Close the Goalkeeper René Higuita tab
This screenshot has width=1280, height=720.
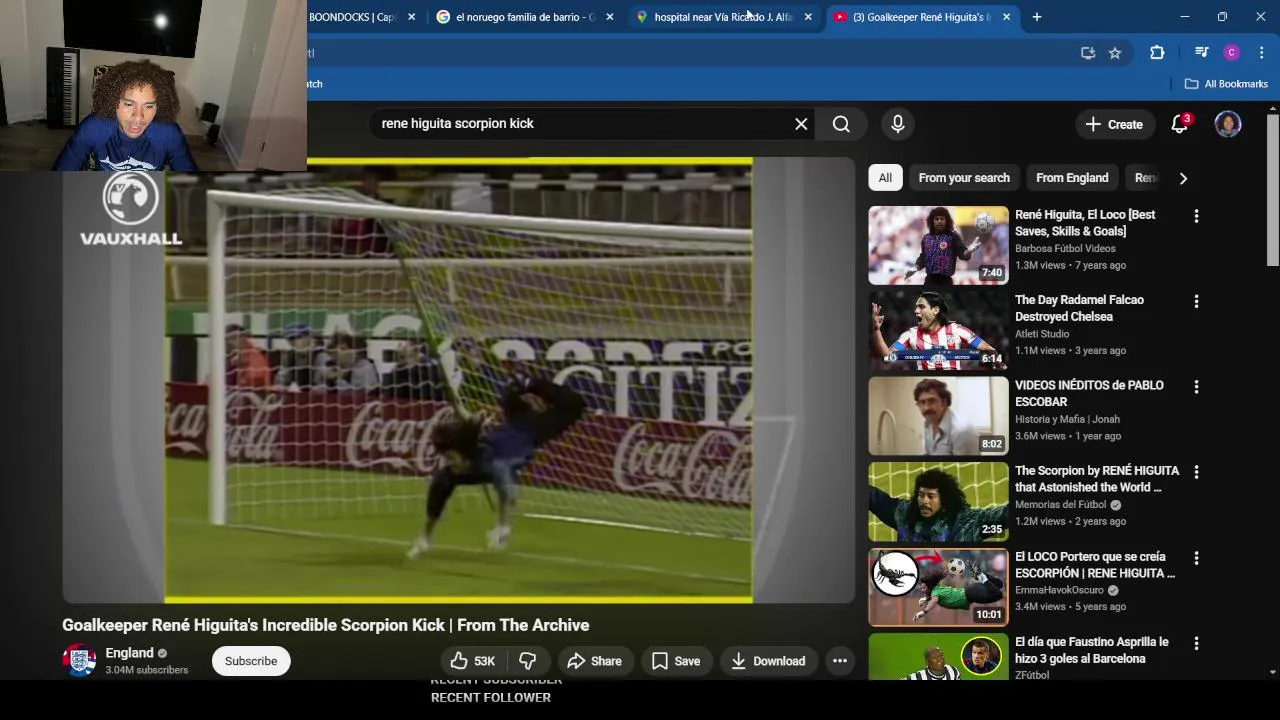(1006, 17)
